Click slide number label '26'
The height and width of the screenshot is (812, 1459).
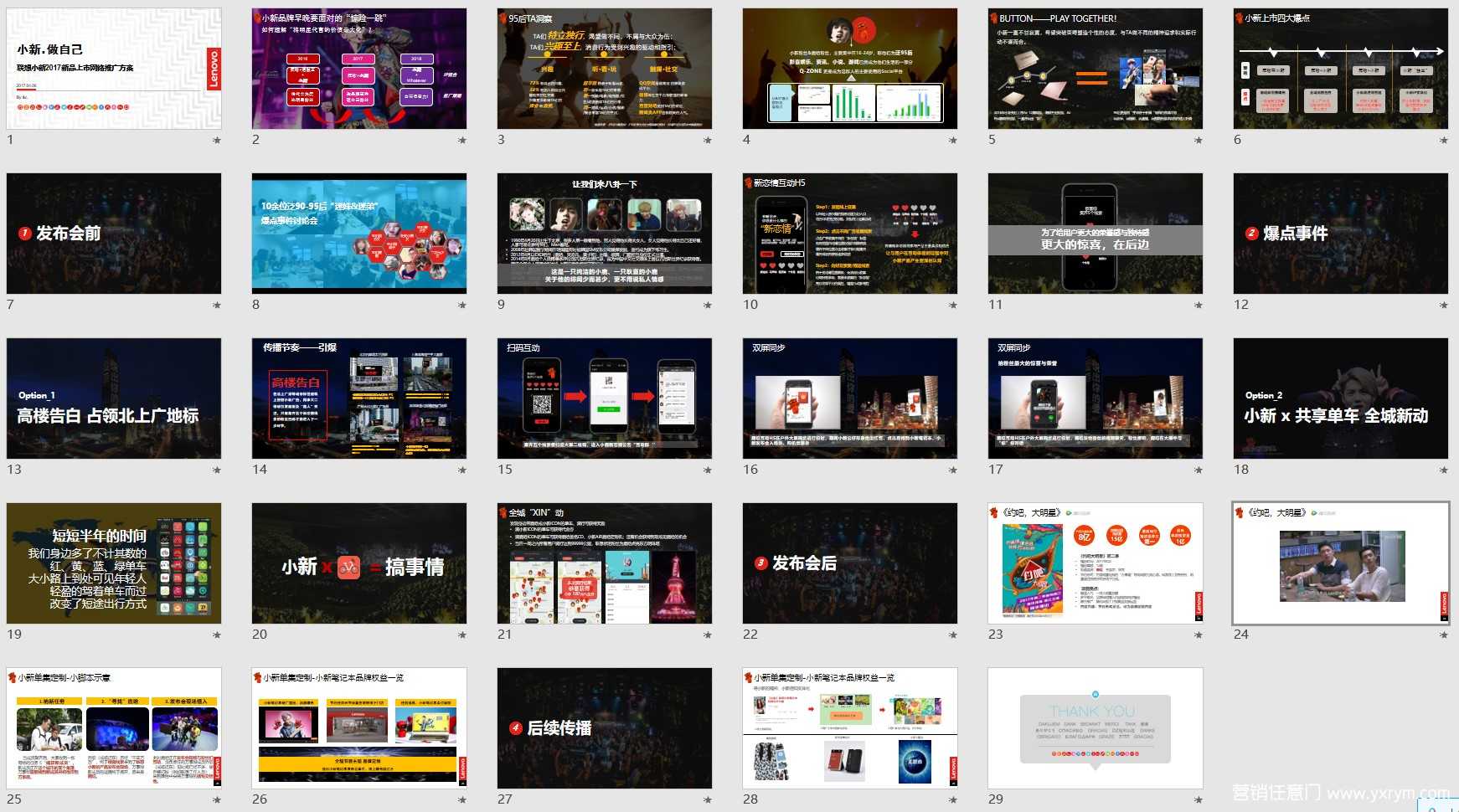260,799
